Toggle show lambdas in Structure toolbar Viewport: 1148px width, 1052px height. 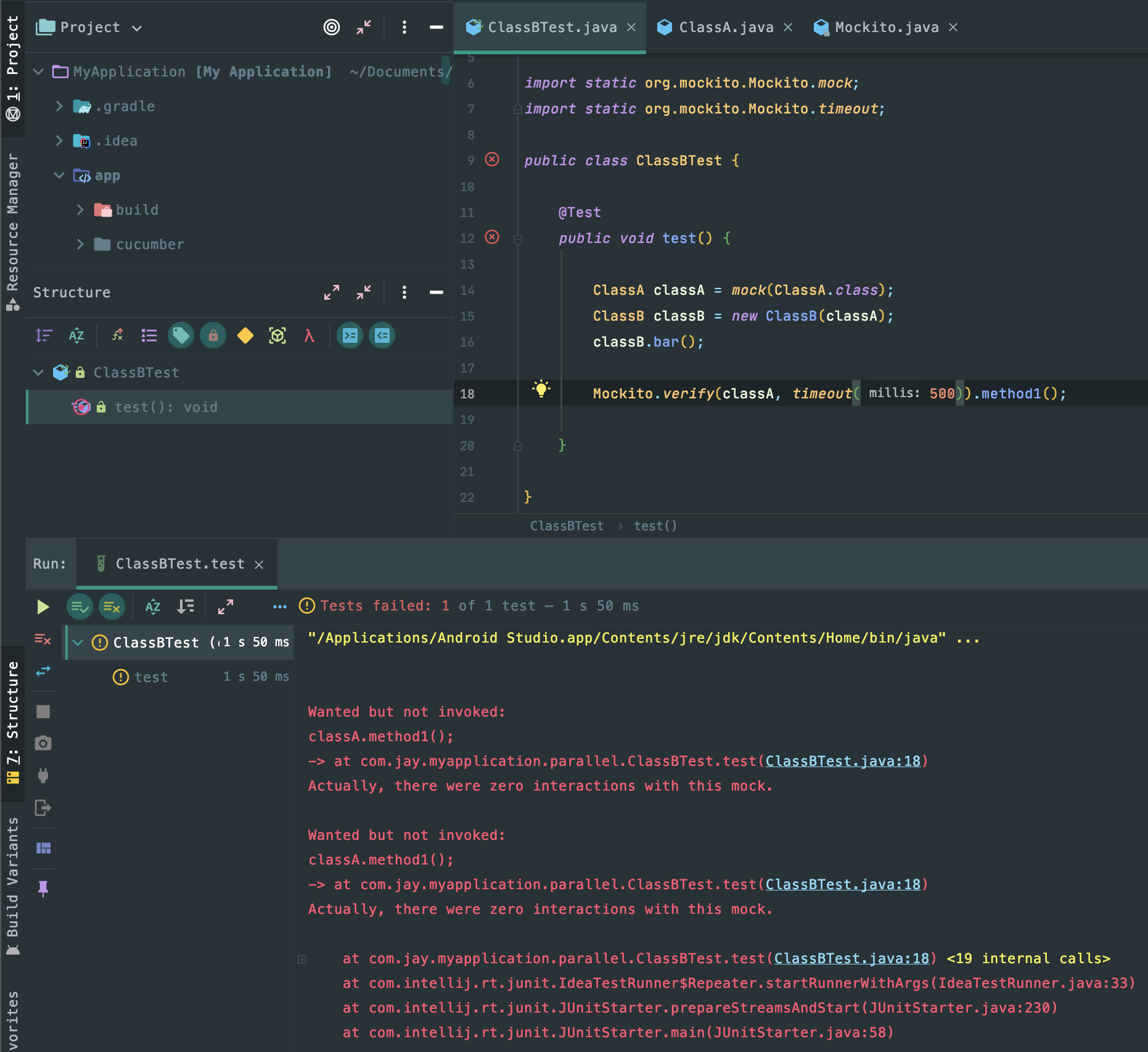(x=310, y=335)
